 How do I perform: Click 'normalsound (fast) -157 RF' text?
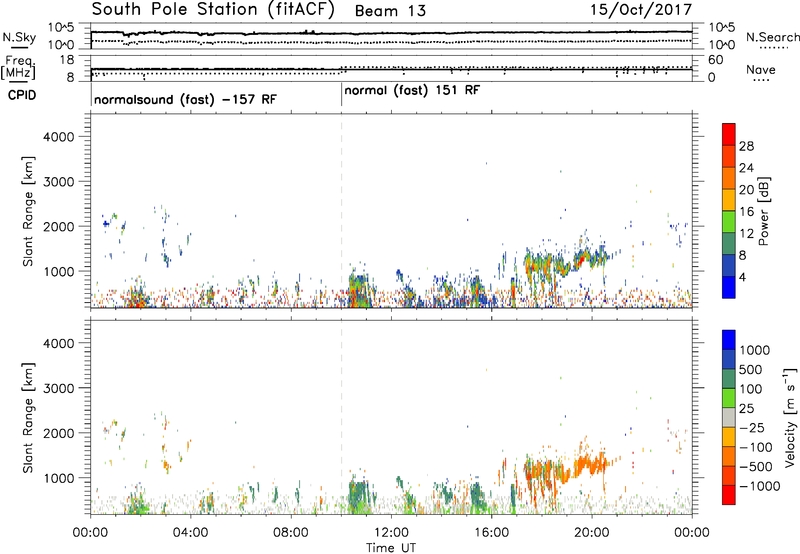(185, 99)
